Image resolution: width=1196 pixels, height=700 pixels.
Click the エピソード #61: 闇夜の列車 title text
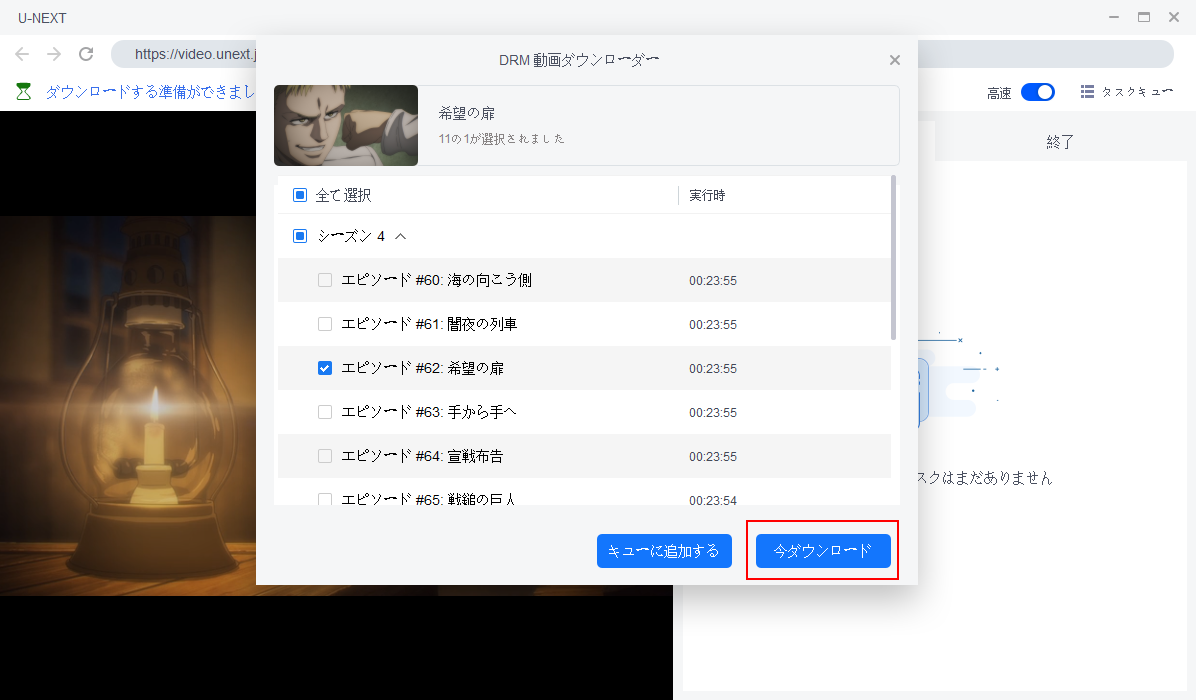pyautogui.click(x=429, y=324)
